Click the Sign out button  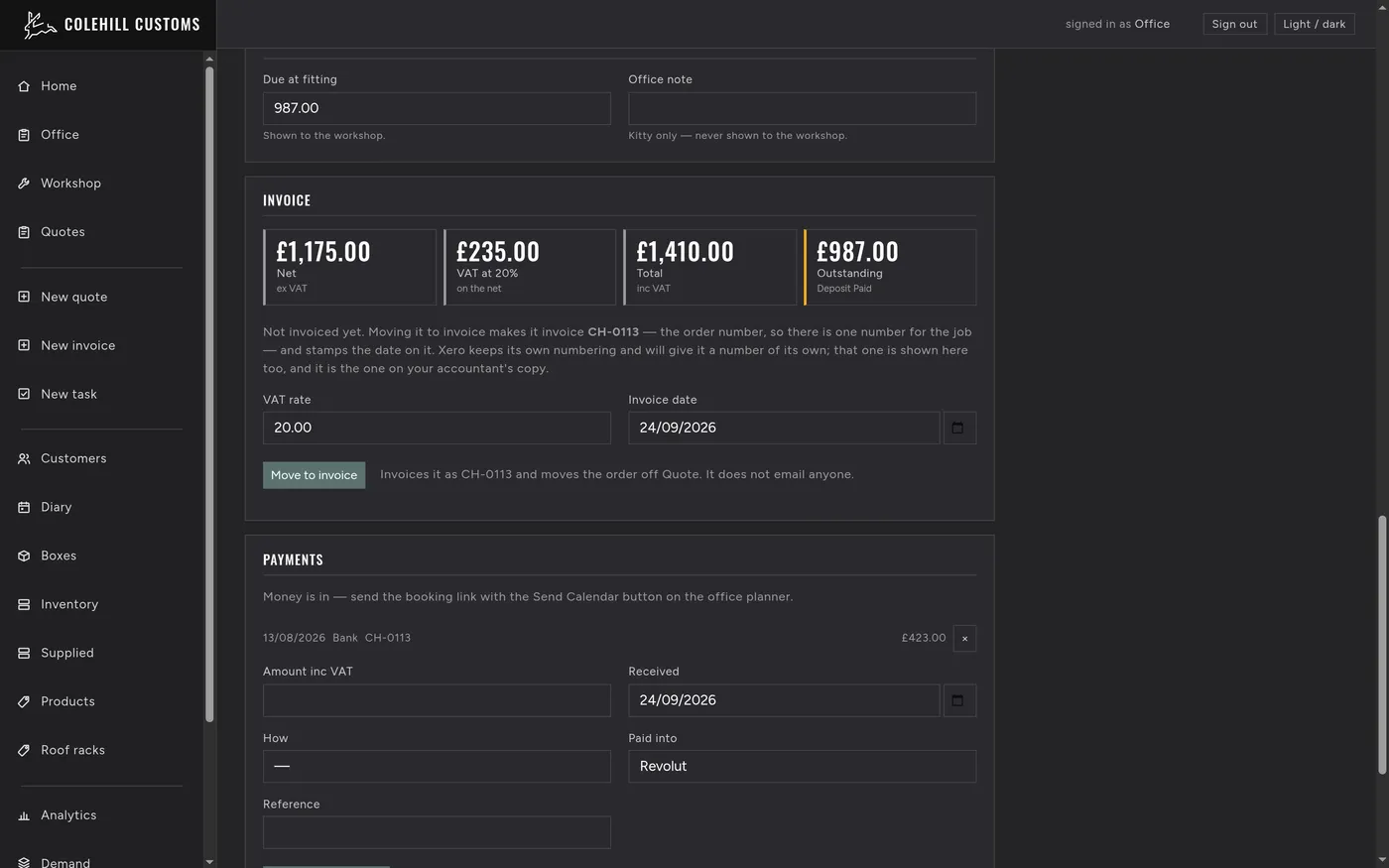coord(1234,24)
